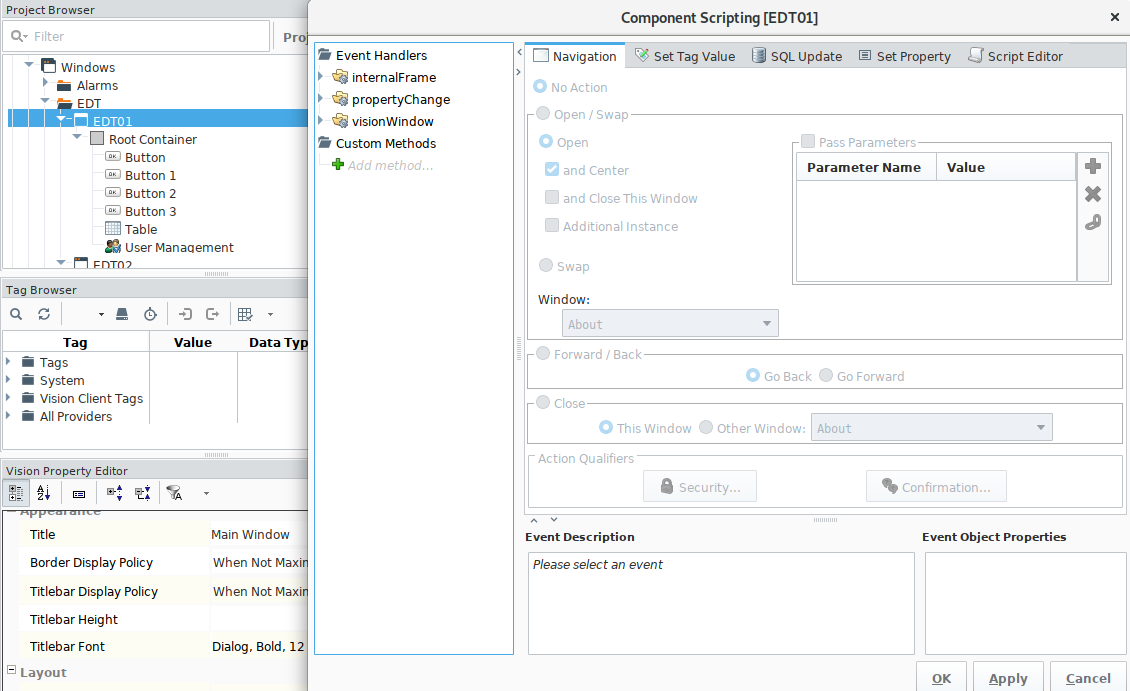Click the plus icon to add a parameter

tap(1093, 167)
